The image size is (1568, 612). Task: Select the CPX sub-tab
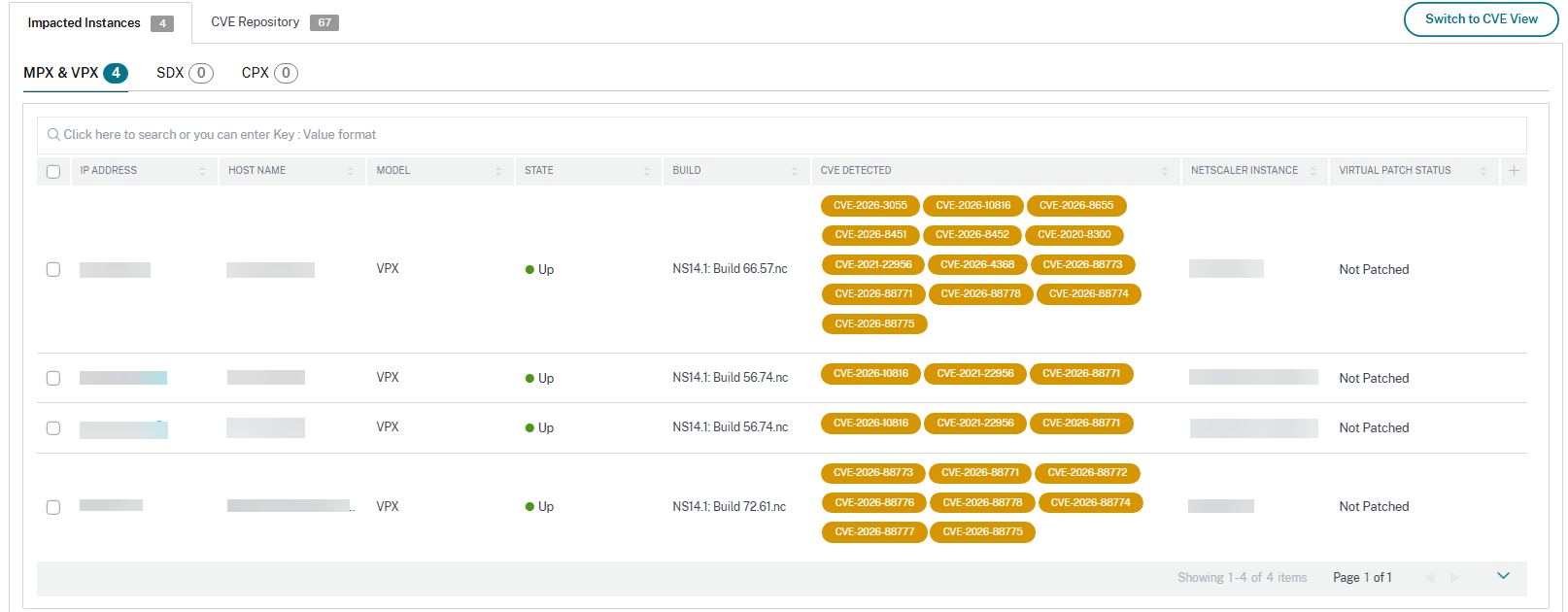point(269,73)
